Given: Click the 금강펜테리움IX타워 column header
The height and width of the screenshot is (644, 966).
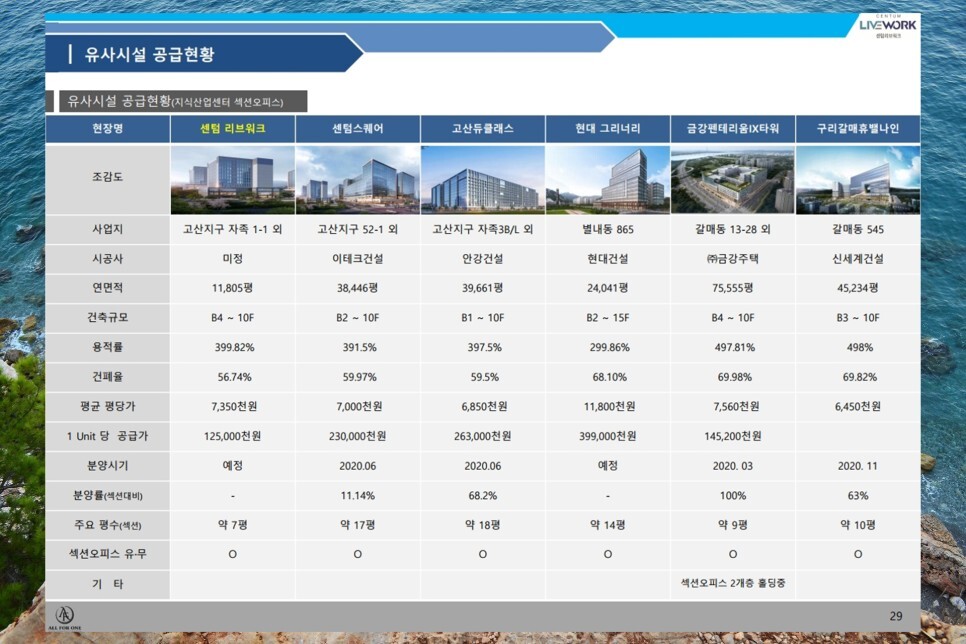Looking at the screenshot, I should tap(733, 129).
